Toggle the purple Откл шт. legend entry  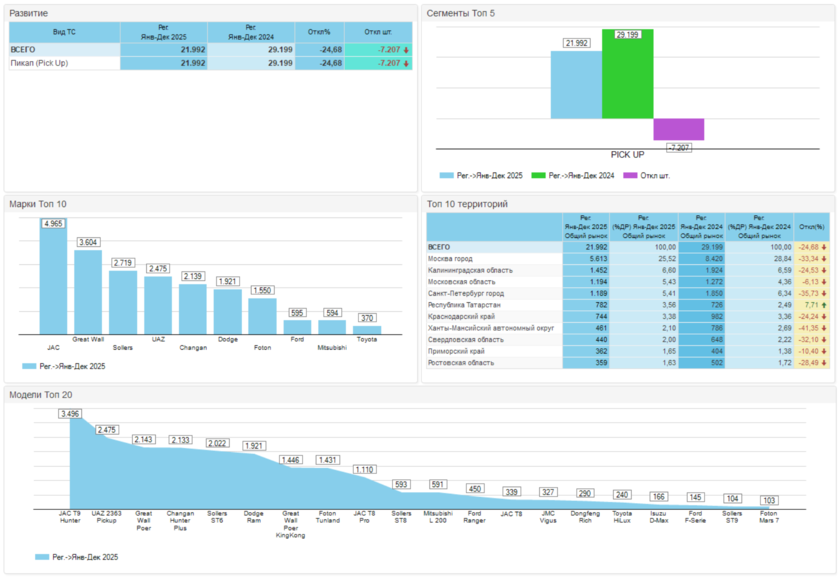tap(646, 175)
